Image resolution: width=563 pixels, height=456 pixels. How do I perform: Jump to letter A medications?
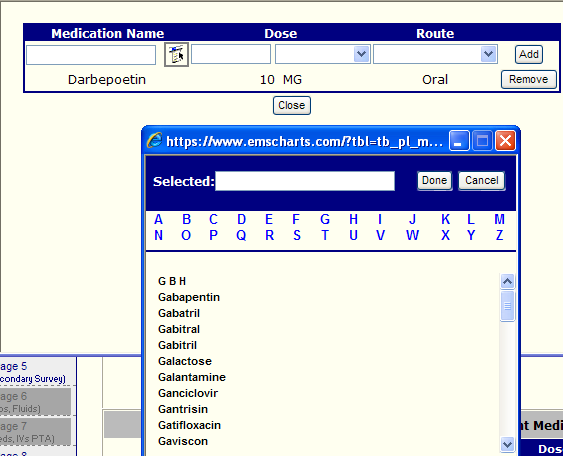(x=158, y=219)
